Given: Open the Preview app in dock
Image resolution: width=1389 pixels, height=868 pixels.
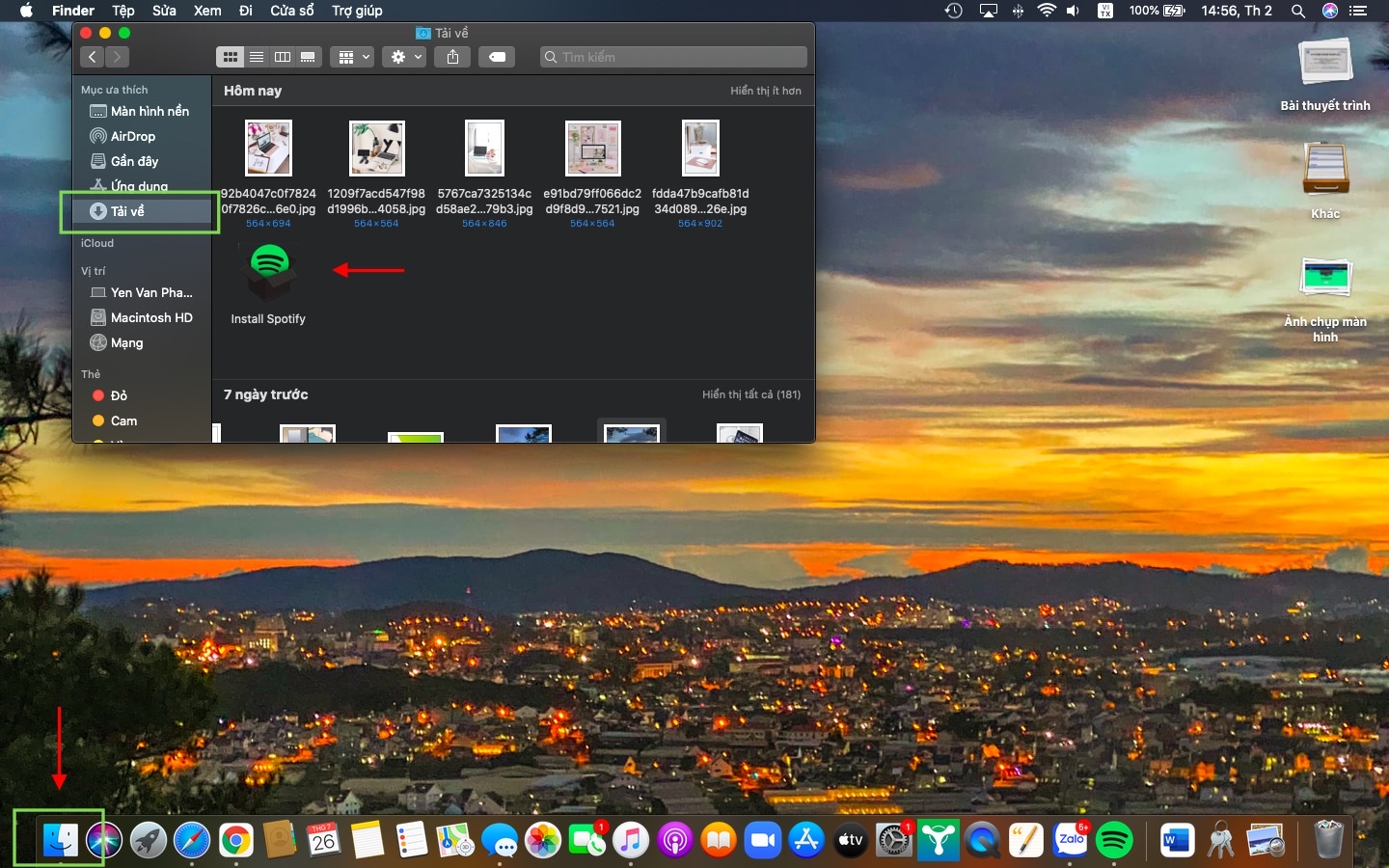Looking at the screenshot, I should (x=1266, y=840).
